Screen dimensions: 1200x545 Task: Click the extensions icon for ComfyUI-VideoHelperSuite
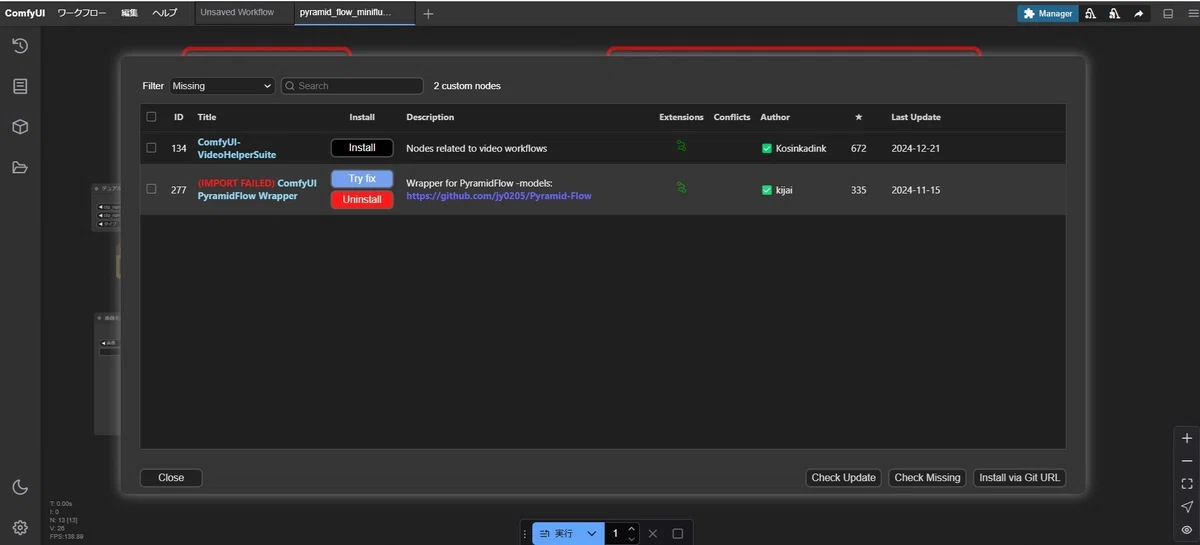click(681, 146)
